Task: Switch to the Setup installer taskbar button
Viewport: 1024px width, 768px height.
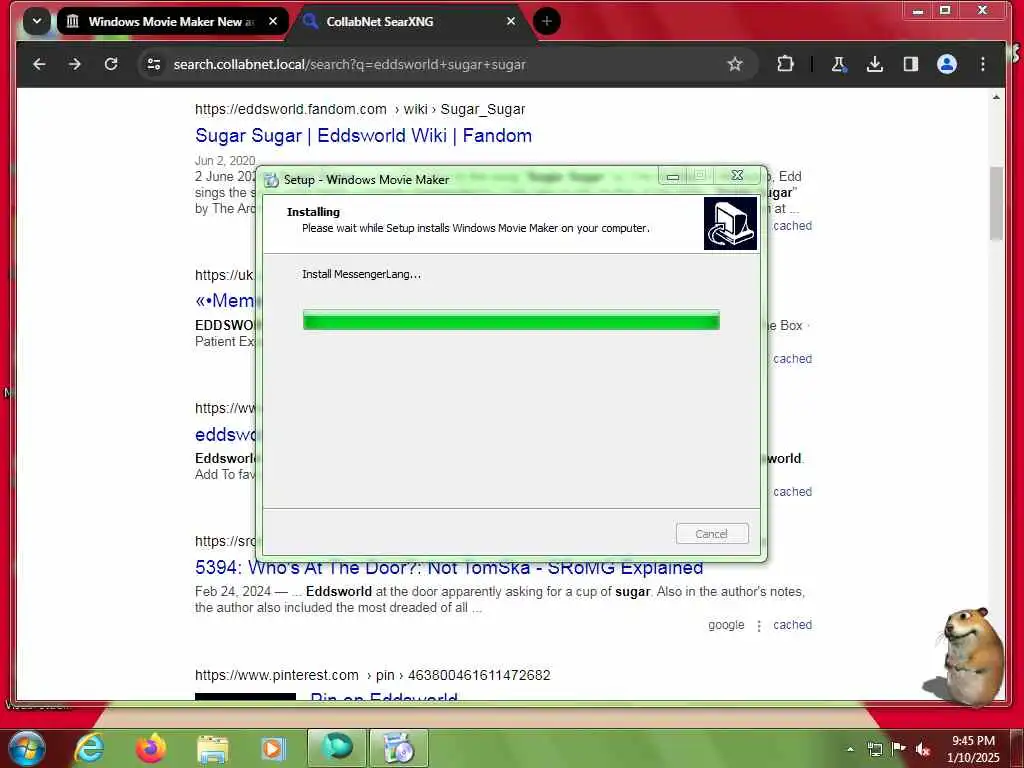Action: (399, 748)
